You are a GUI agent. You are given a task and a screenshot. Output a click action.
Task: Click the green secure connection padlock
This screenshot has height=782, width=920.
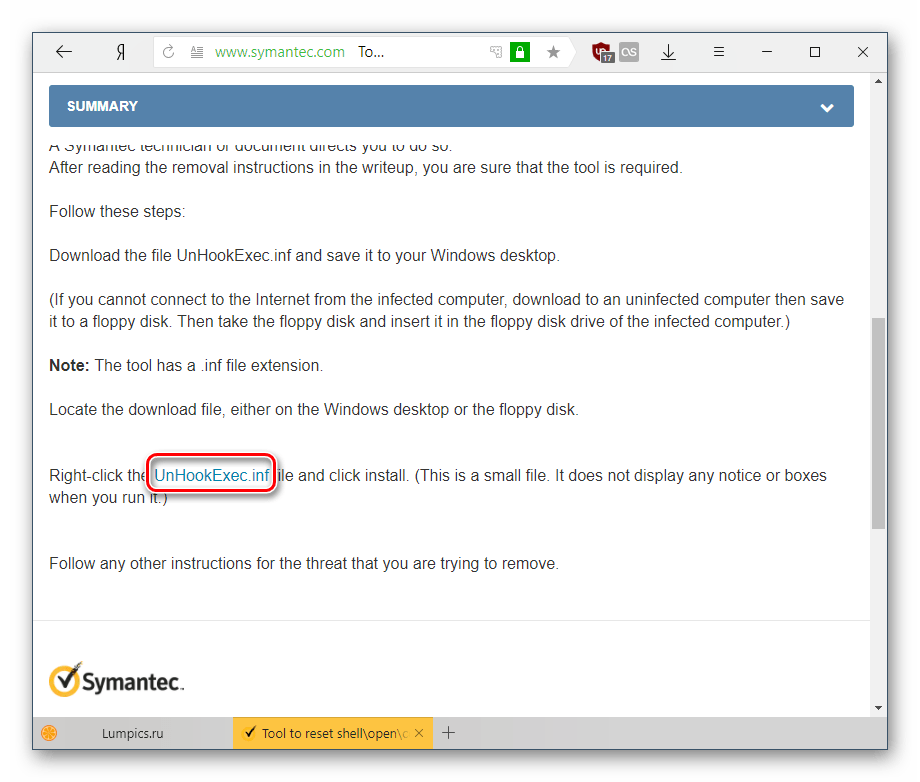tap(520, 52)
